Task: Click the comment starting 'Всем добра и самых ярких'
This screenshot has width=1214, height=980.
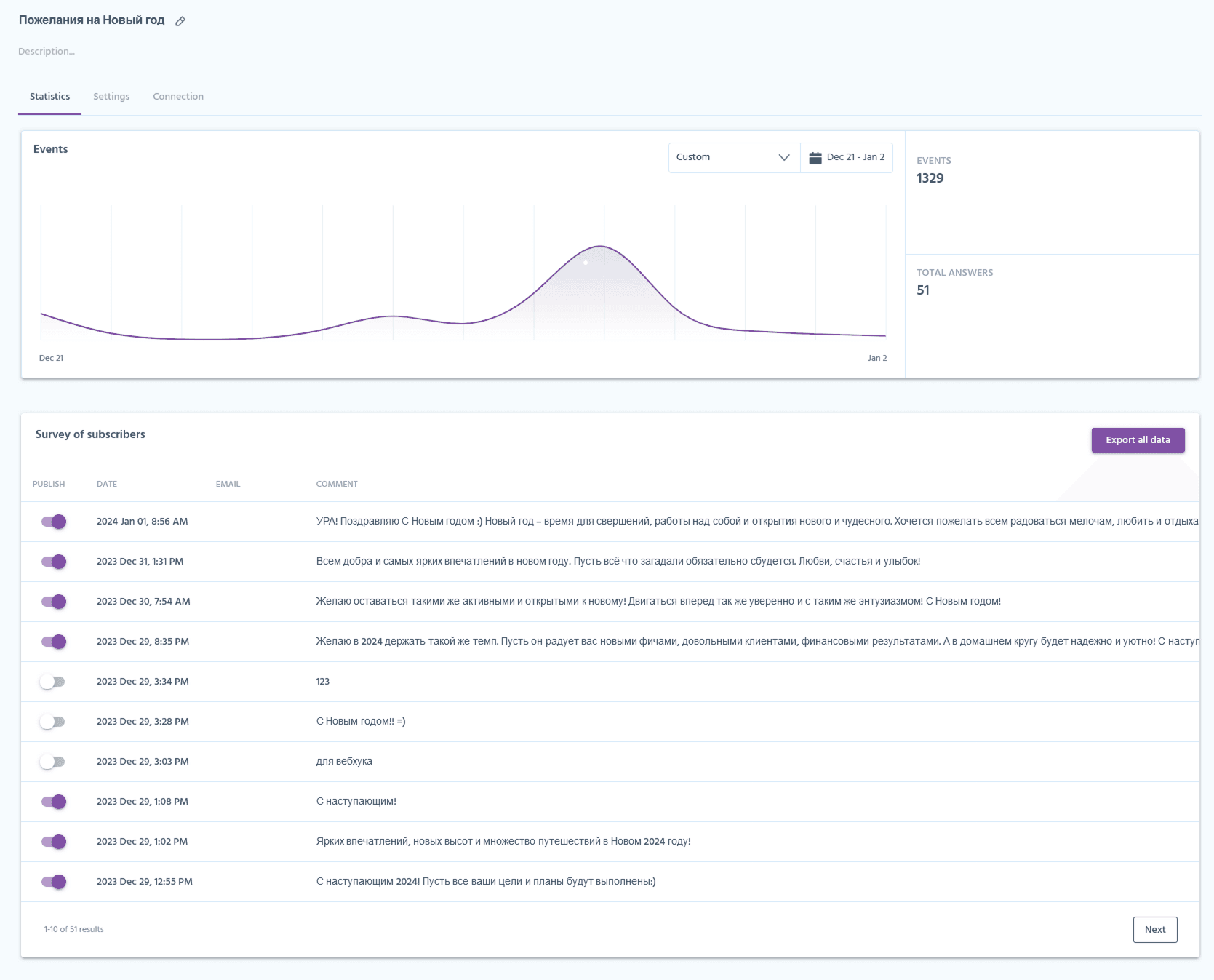Action: pos(618,562)
